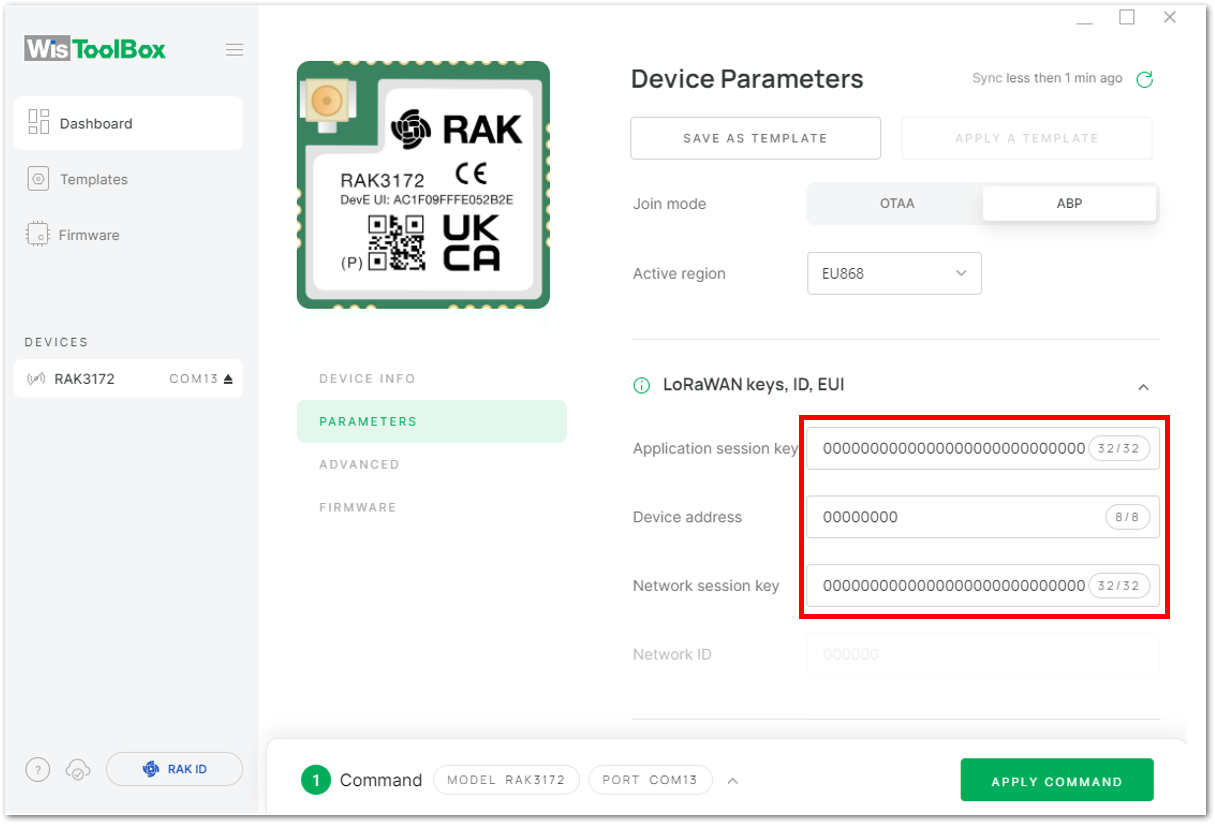Click the RAK ID button
Image resolution: width=1215 pixels, height=824 pixels.
coord(174,769)
